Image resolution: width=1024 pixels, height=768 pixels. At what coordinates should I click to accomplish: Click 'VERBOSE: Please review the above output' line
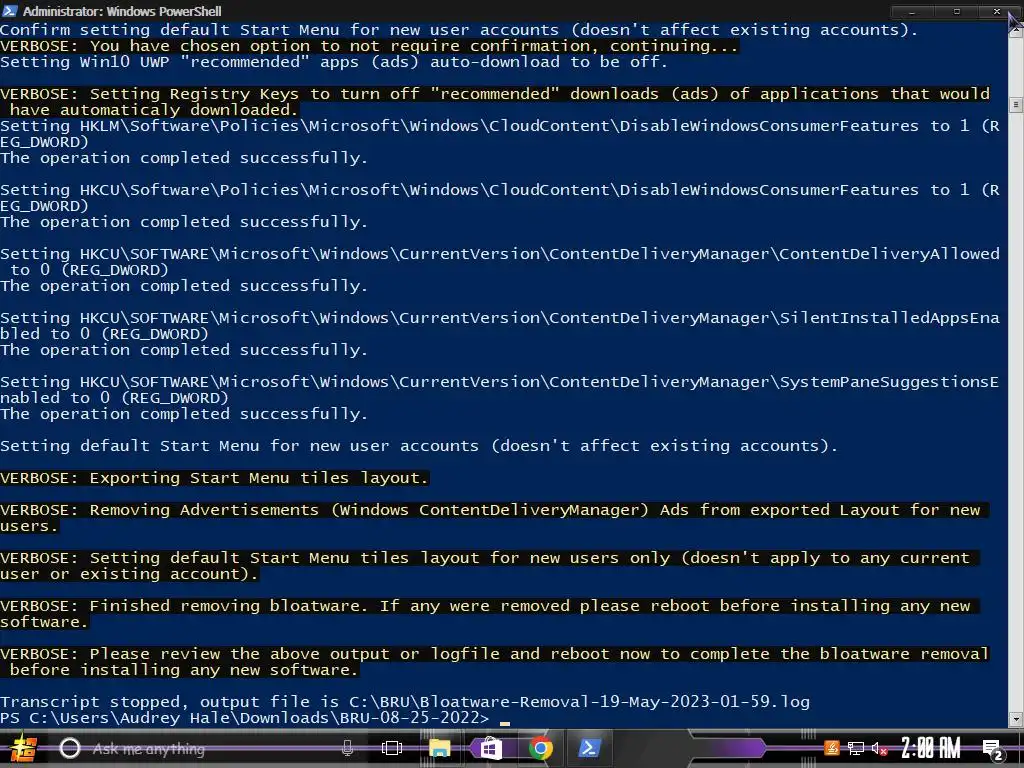coord(494,662)
